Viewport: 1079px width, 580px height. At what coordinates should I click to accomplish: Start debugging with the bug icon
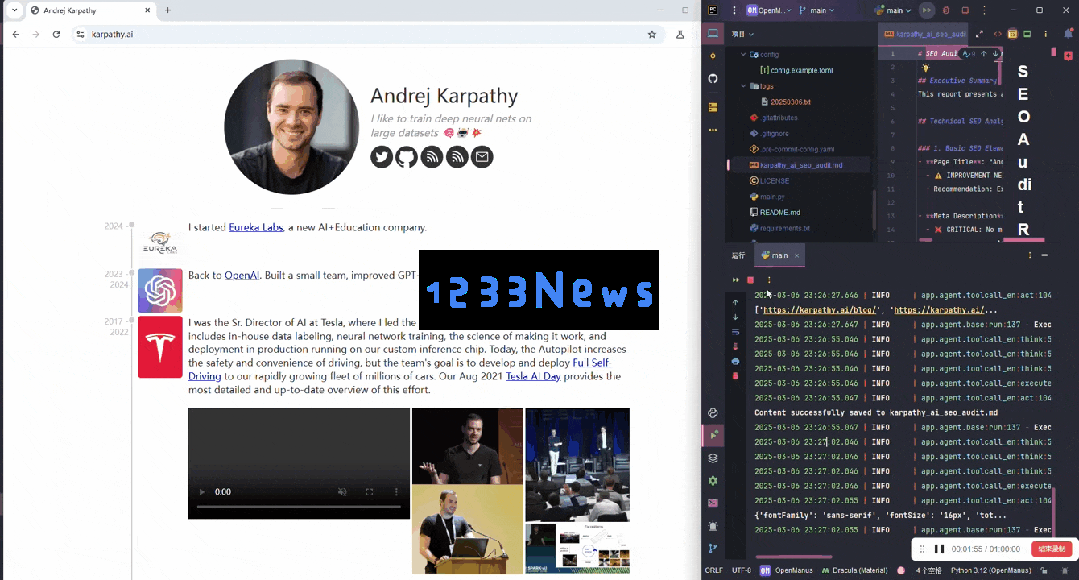pyautogui.click(x=946, y=10)
